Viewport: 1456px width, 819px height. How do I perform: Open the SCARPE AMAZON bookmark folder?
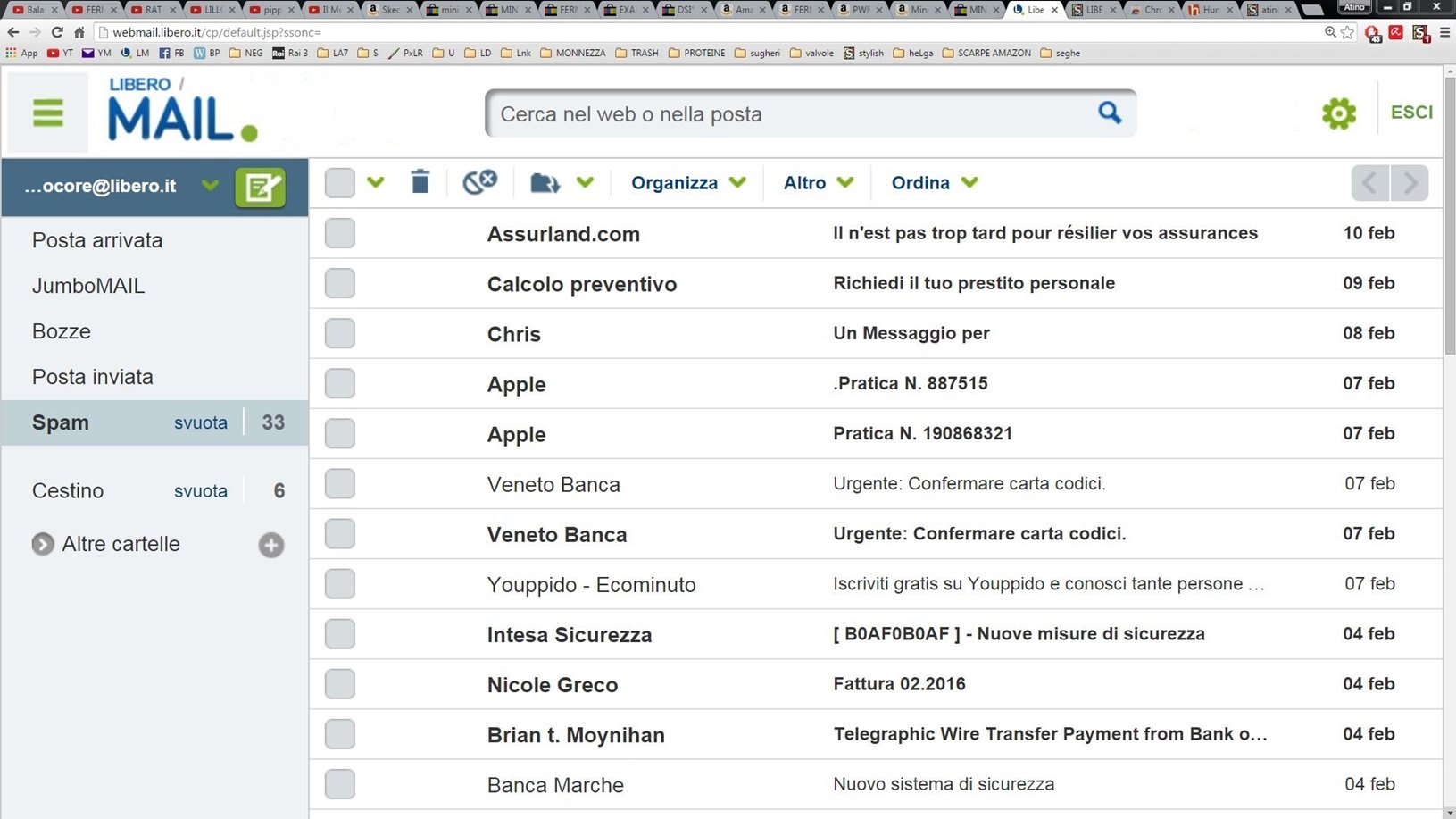point(986,53)
